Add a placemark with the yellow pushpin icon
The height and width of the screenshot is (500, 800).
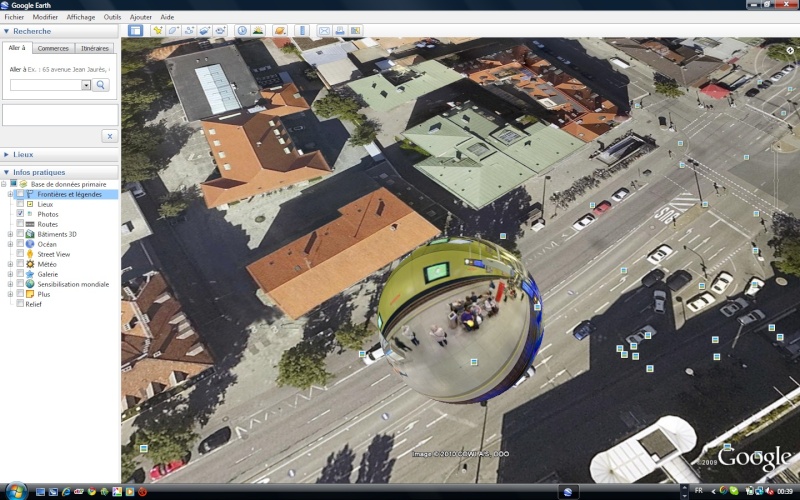[x=158, y=31]
